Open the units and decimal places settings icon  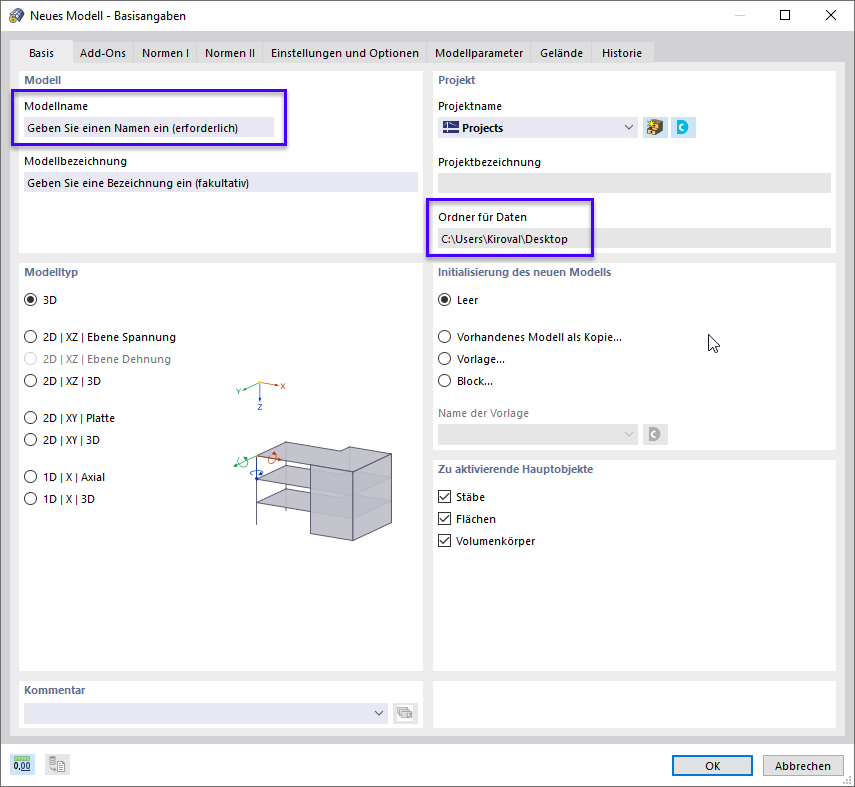click(x=21, y=764)
